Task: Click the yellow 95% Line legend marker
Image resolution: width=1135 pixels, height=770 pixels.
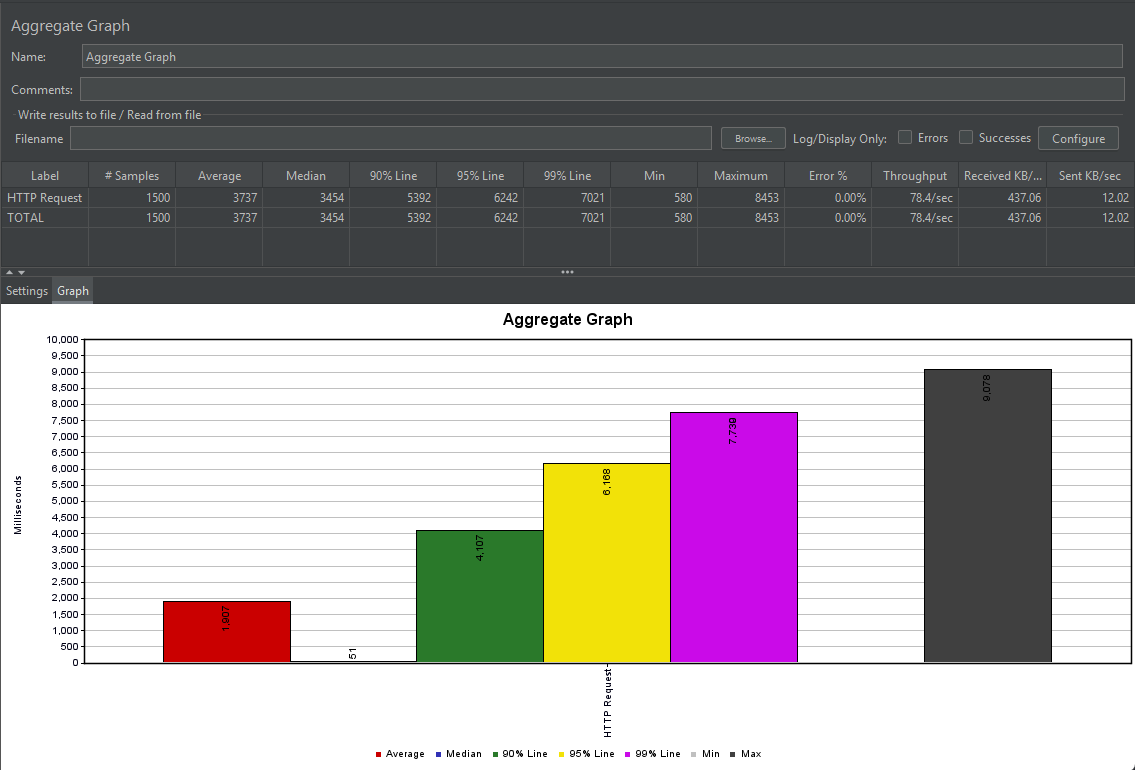Action: (x=562, y=755)
